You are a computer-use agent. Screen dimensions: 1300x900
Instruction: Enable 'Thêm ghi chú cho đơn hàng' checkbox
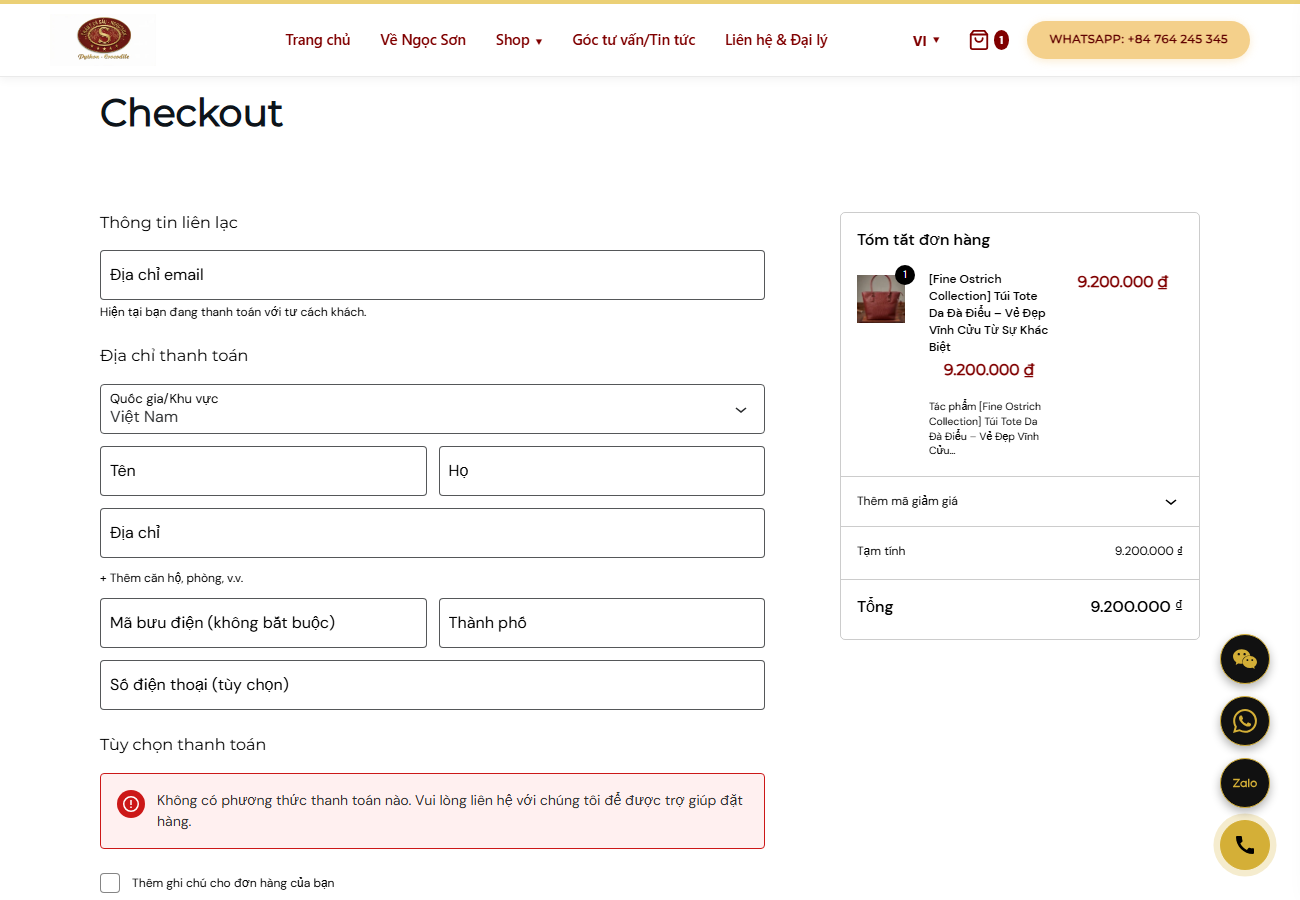pyautogui.click(x=110, y=883)
